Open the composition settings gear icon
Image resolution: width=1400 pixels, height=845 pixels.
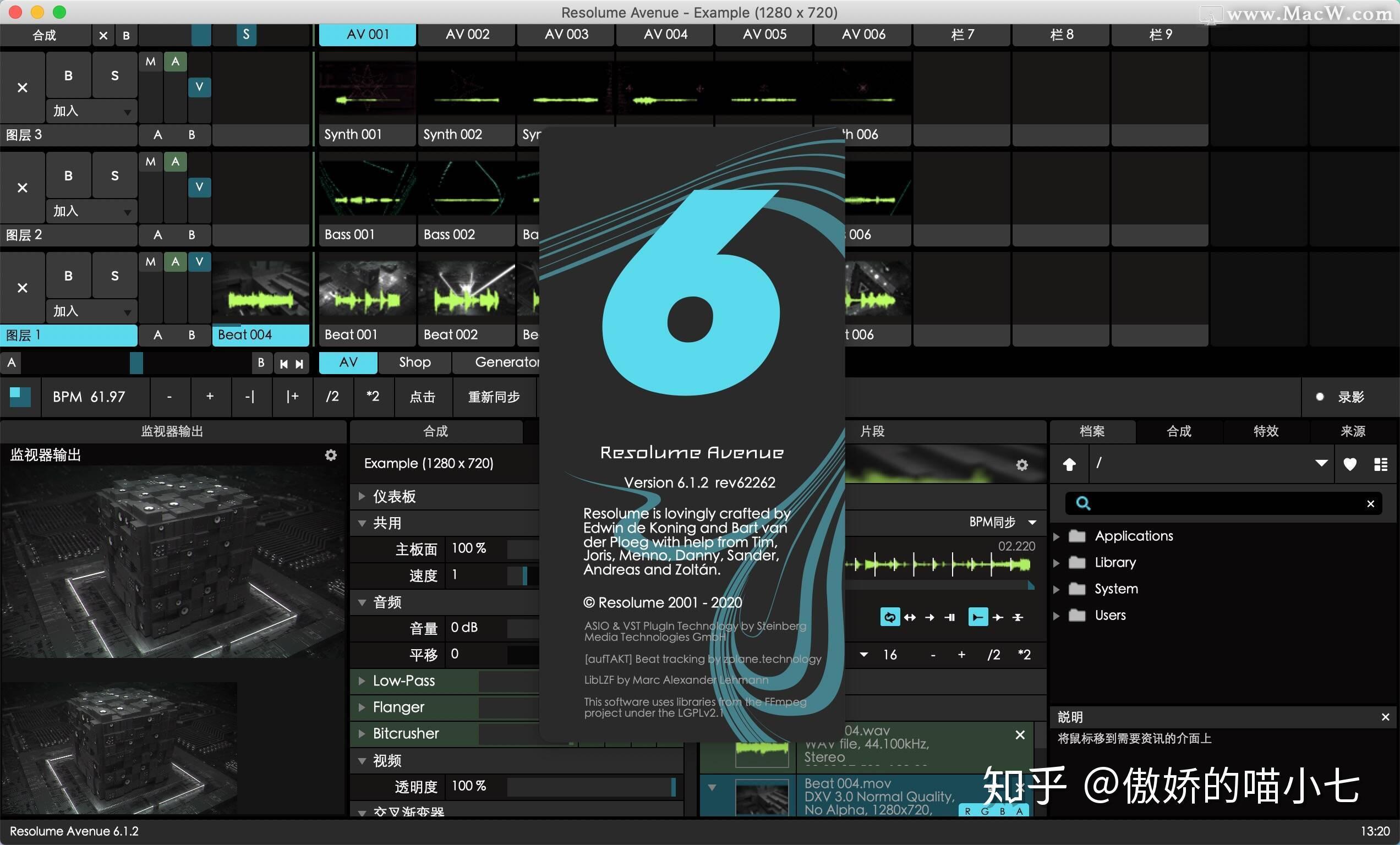pos(331,455)
